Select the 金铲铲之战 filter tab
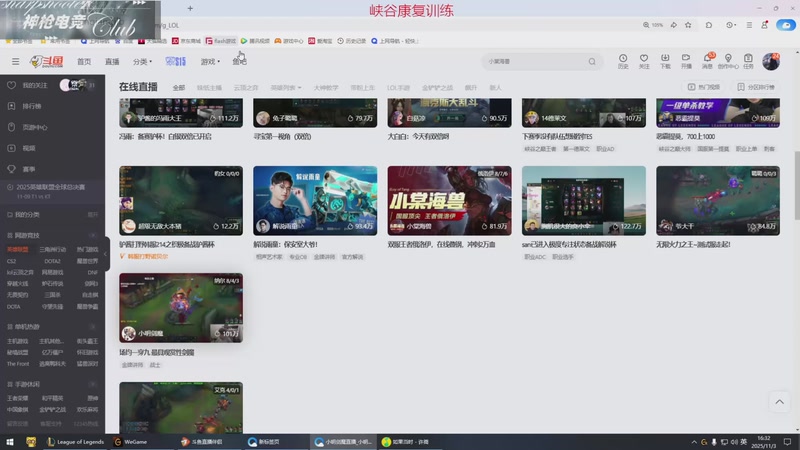This screenshot has width=800, height=450. (x=437, y=88)
